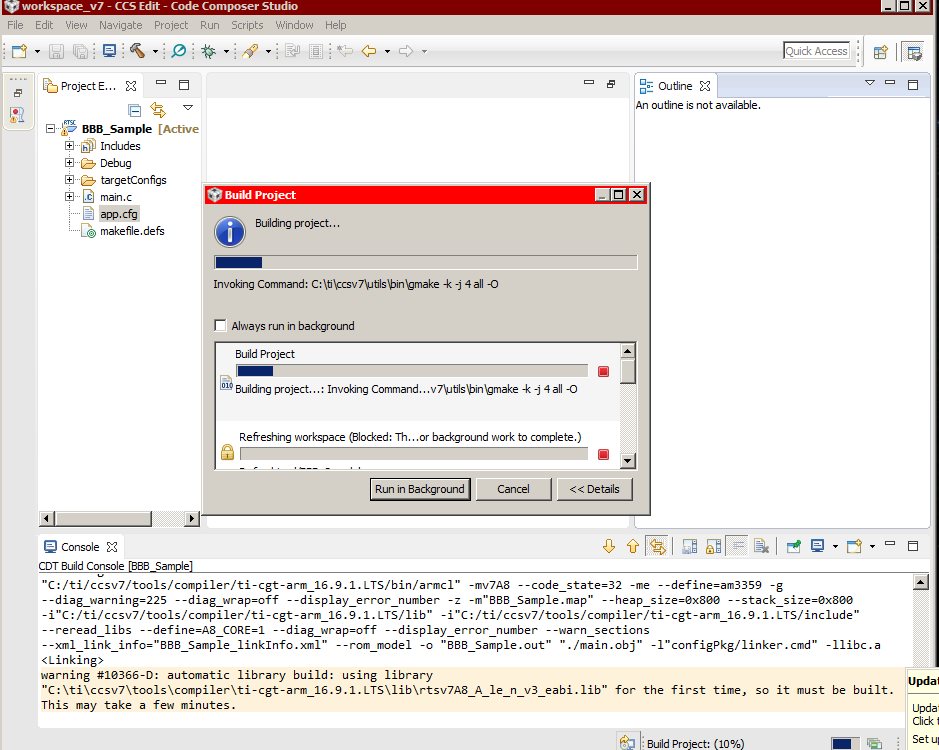The image size is (939, 750).
Task: Expand the Debug folder
Action: (x=69, y=162)
